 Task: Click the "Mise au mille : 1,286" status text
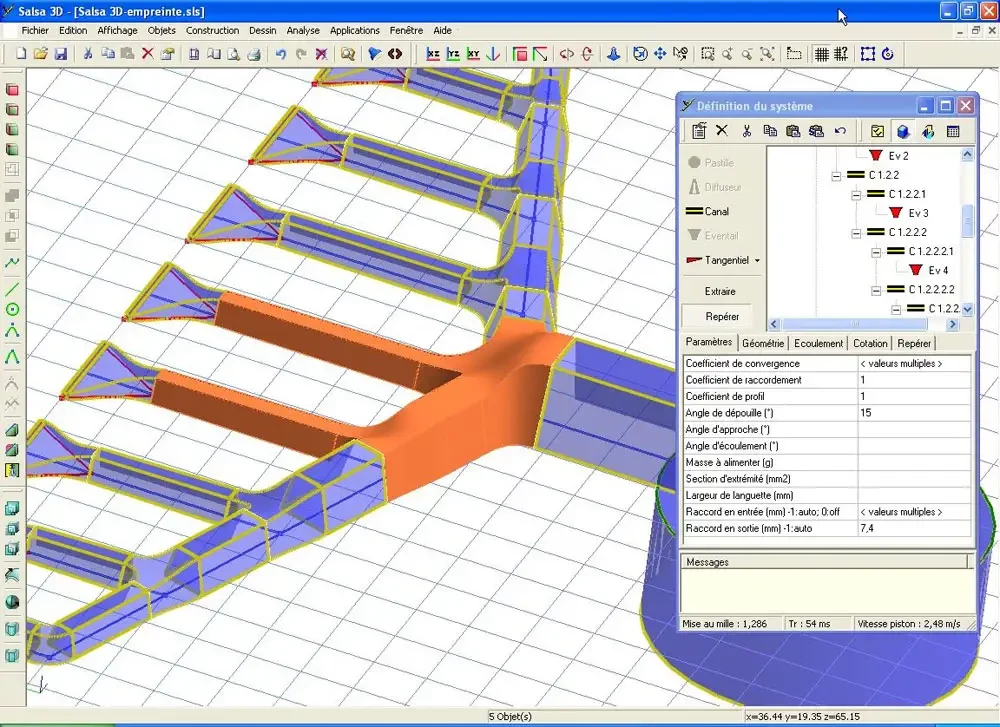(x=724, y=624)
